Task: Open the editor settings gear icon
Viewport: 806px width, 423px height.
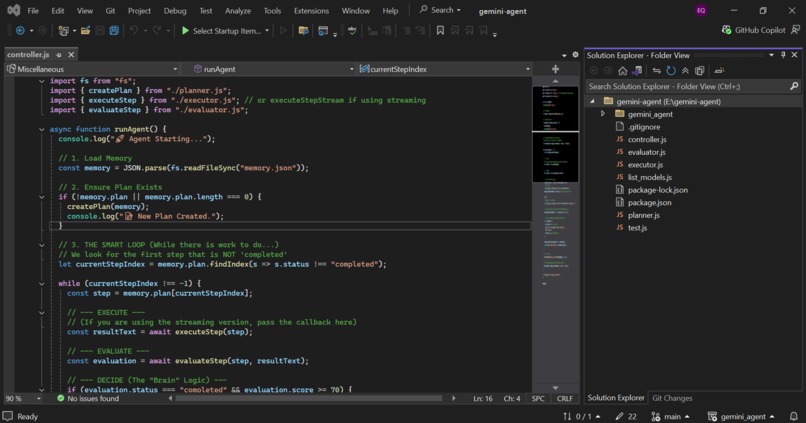Action: pos(575,54)
